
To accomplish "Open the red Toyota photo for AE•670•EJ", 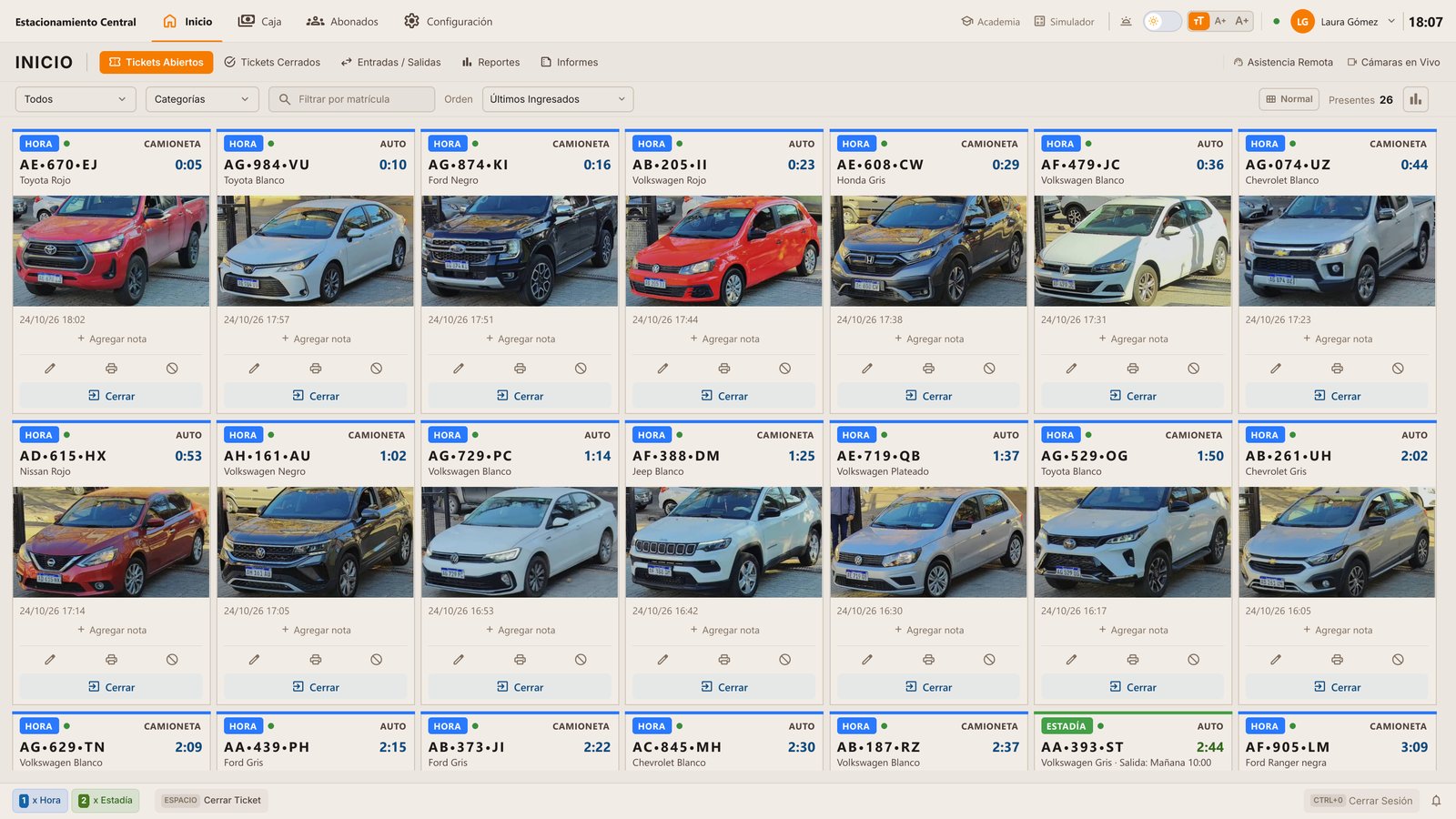I will click(x=111, y=251).
